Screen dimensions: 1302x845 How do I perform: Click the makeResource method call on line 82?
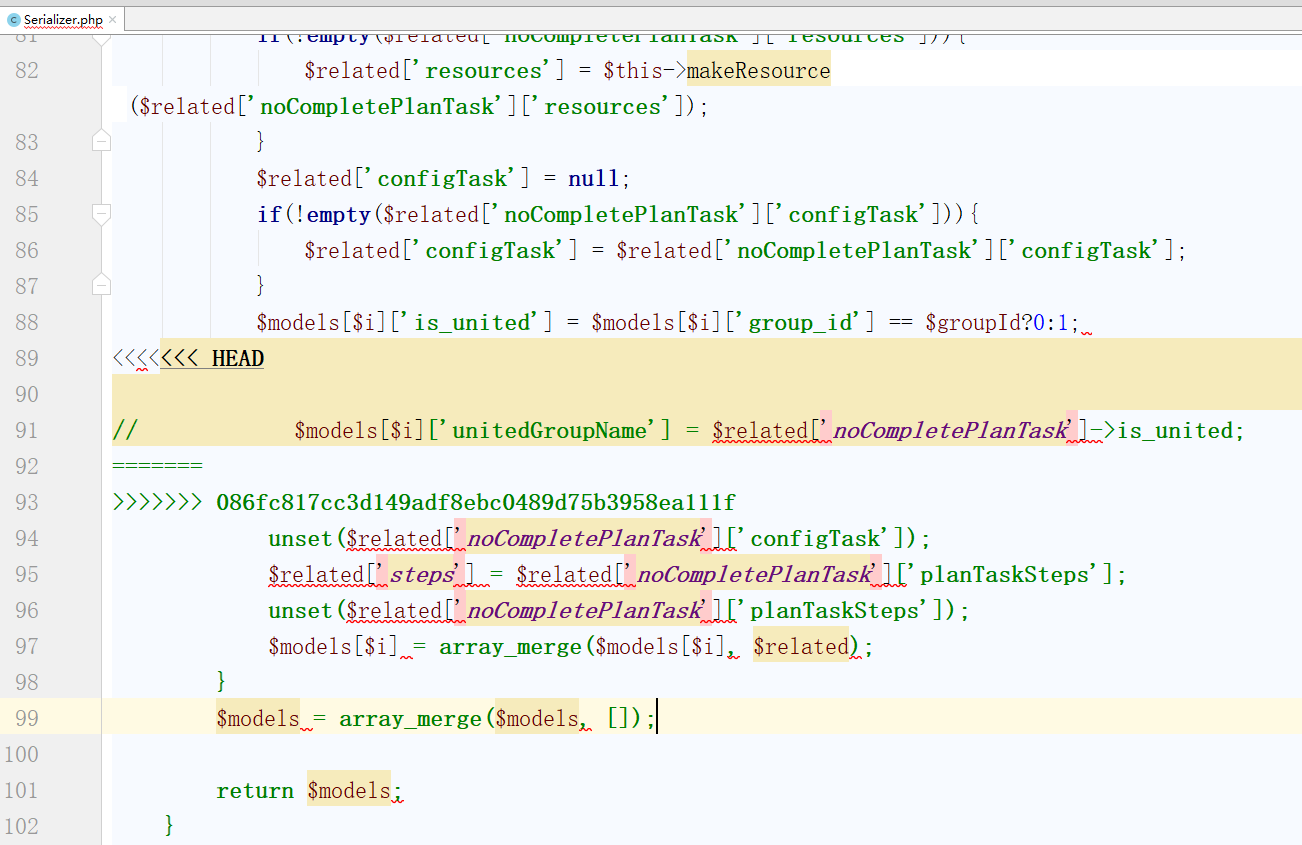click(x=758, y=71)
